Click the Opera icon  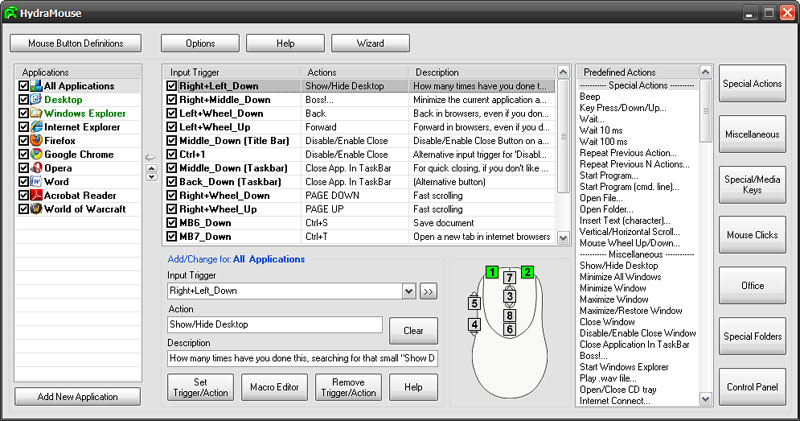coord(36,168)
